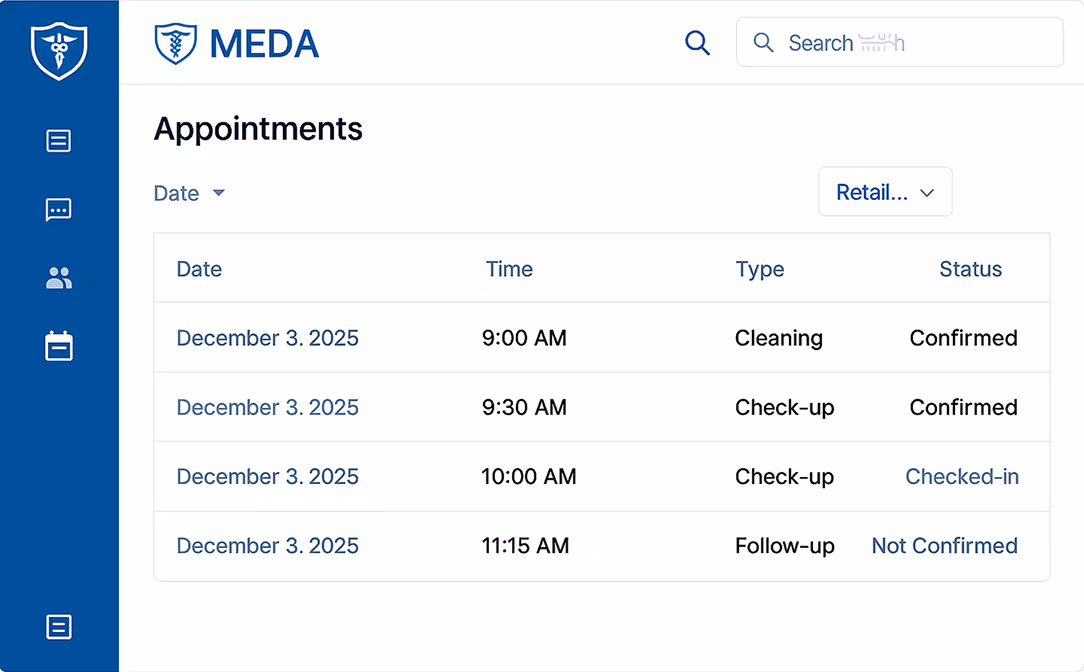1084x672 pixels.
Task: Click the Type column header
Action: tap(760, 269)
